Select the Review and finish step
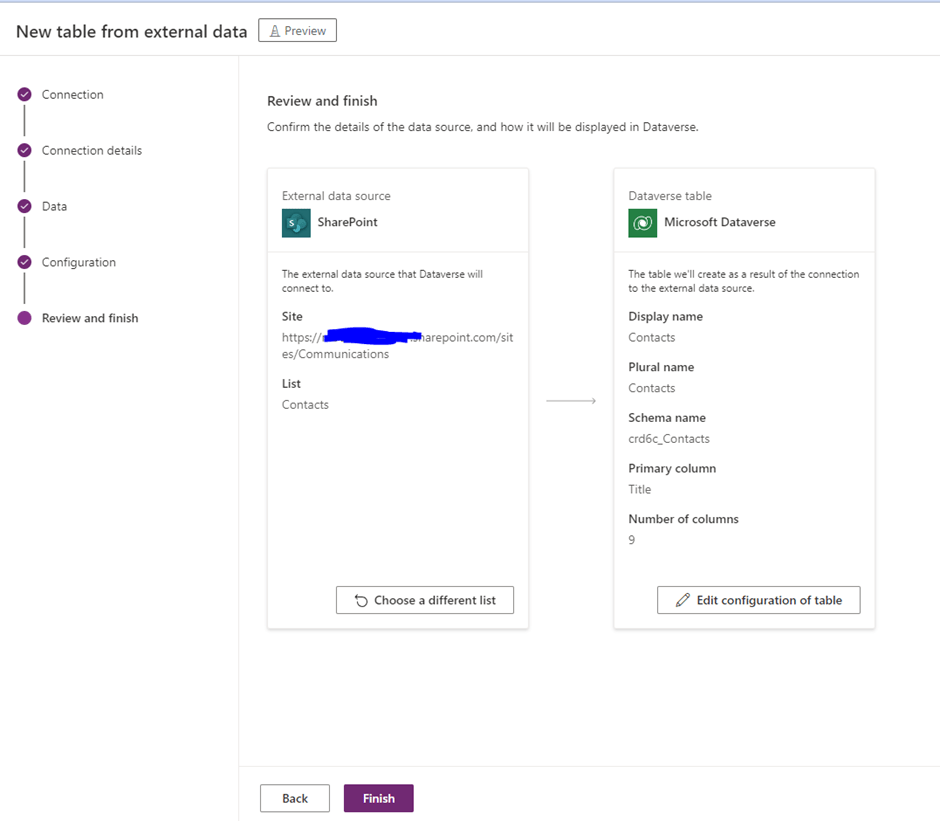 click(90, 319)
